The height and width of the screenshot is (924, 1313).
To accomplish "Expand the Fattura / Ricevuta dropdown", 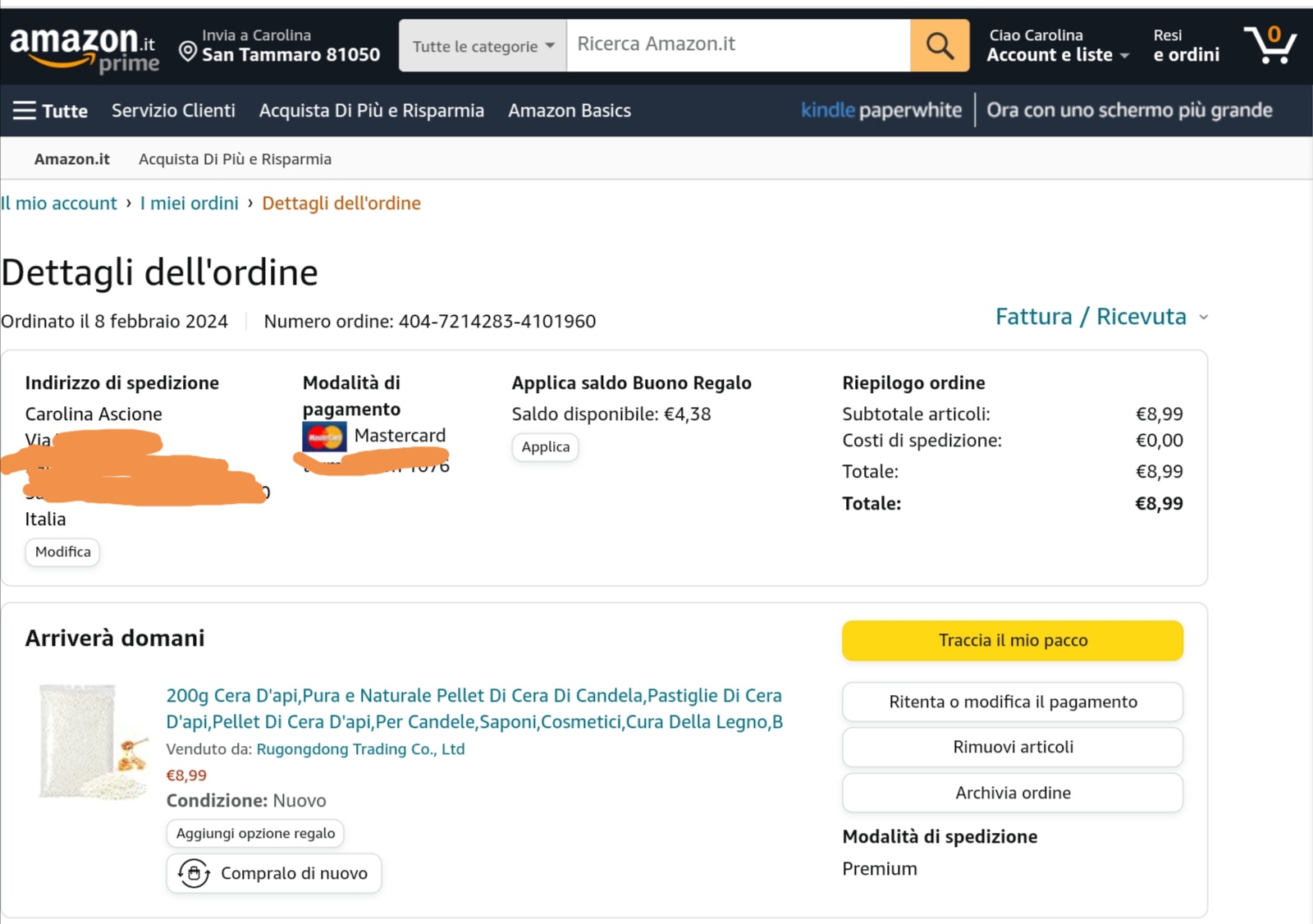I will (1100, 317).
